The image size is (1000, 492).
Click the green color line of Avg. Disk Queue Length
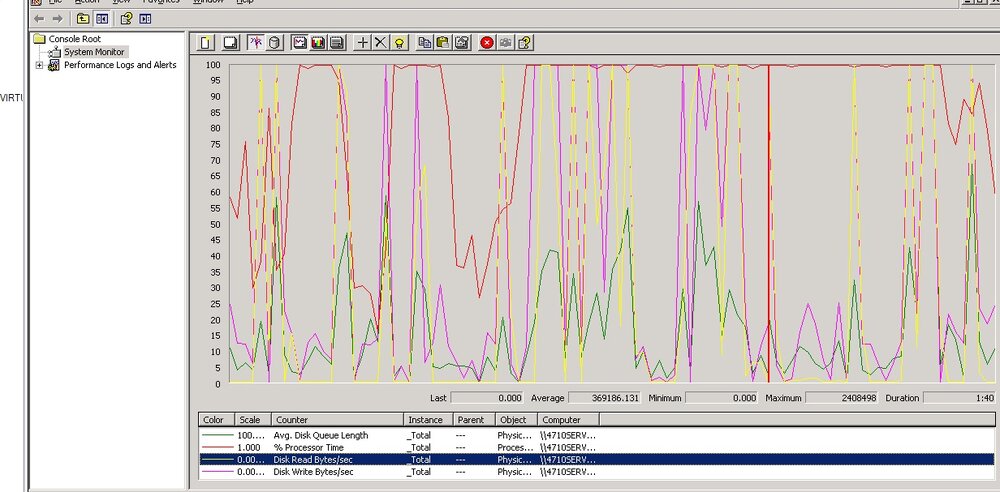point(216,435)
